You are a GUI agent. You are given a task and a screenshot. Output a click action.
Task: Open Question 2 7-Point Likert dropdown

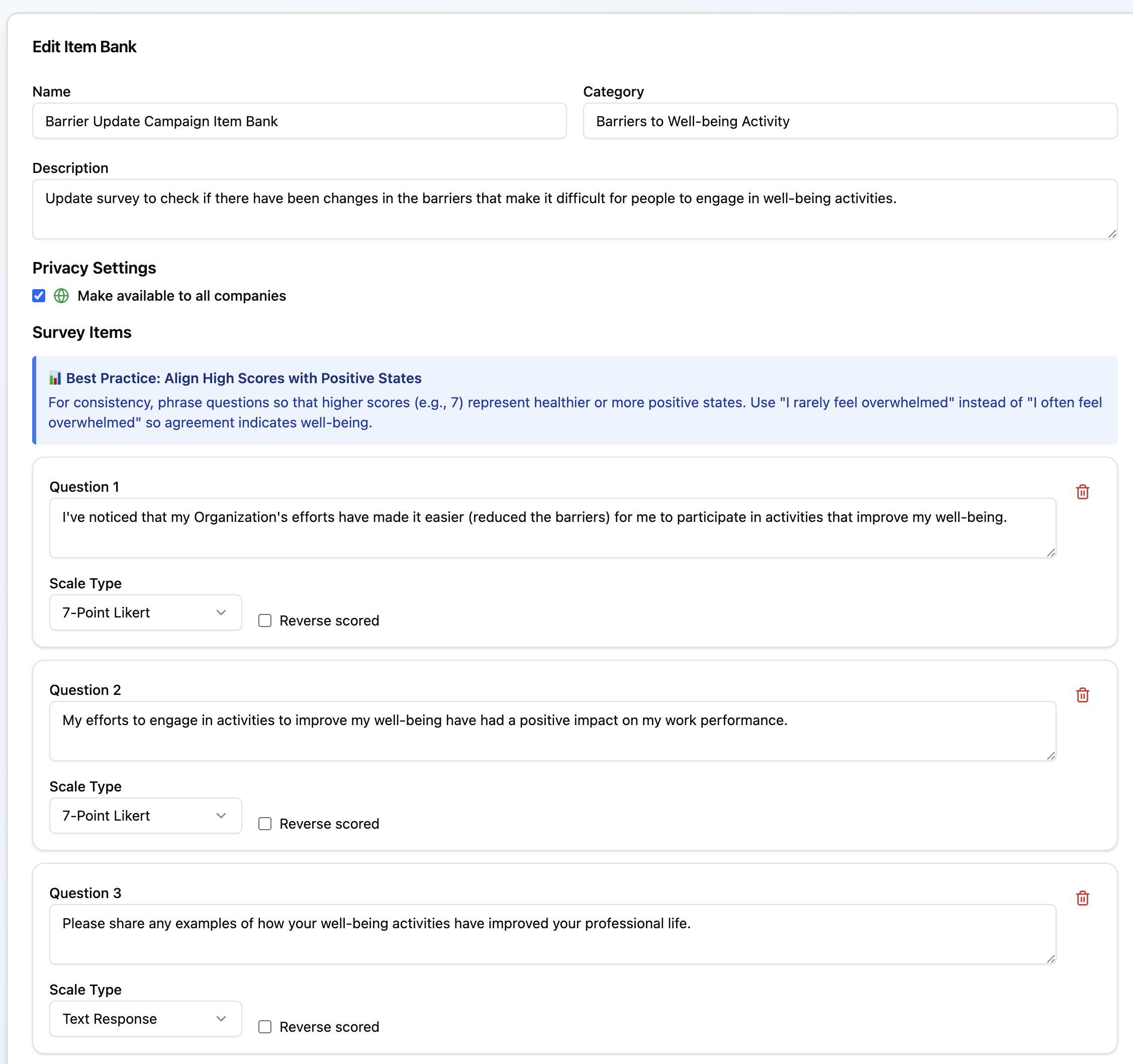145,816
